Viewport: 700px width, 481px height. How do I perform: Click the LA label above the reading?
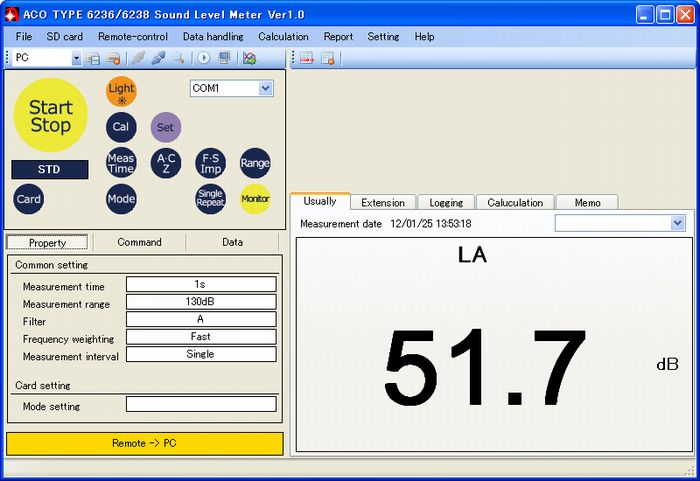(472, 255)
